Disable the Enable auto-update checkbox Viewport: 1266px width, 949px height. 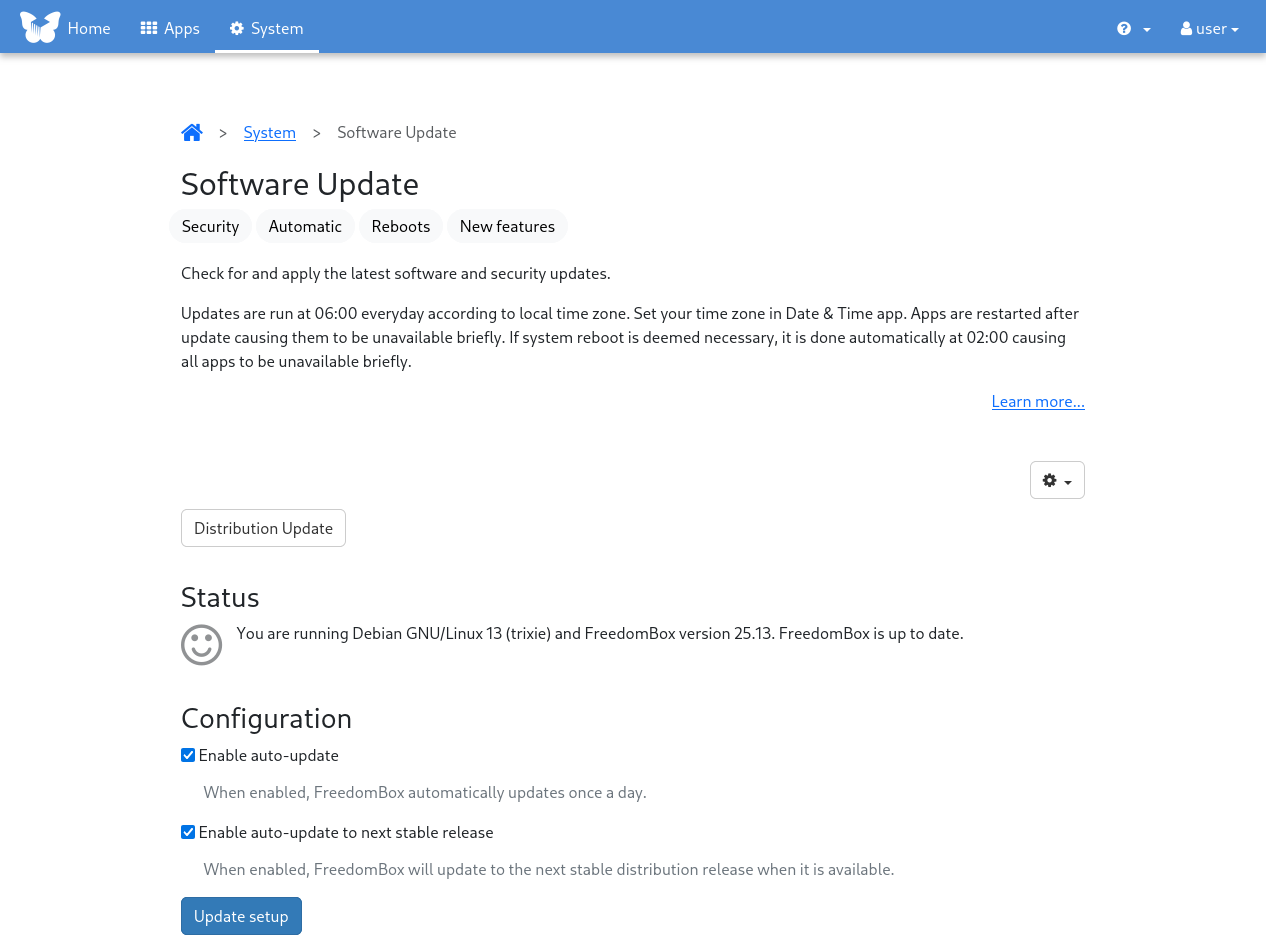[188, 754]
